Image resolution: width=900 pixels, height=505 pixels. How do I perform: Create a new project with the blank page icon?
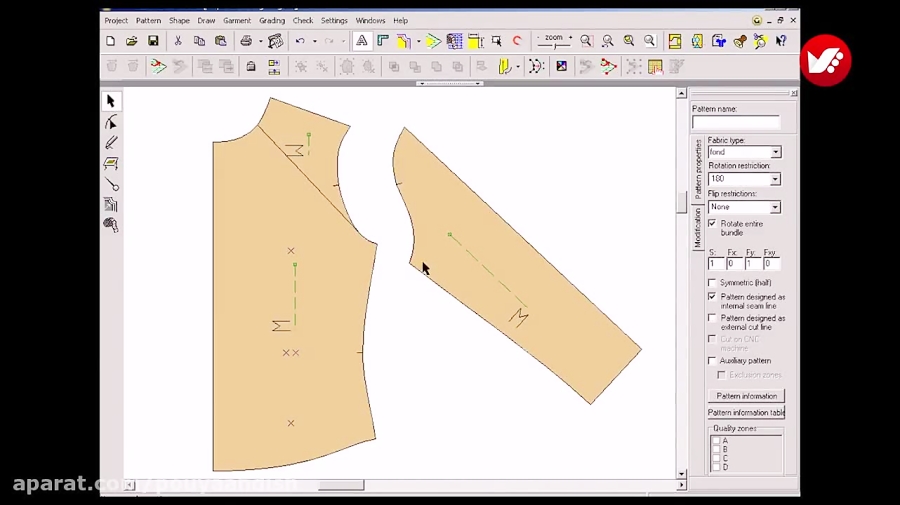[111, 41]
